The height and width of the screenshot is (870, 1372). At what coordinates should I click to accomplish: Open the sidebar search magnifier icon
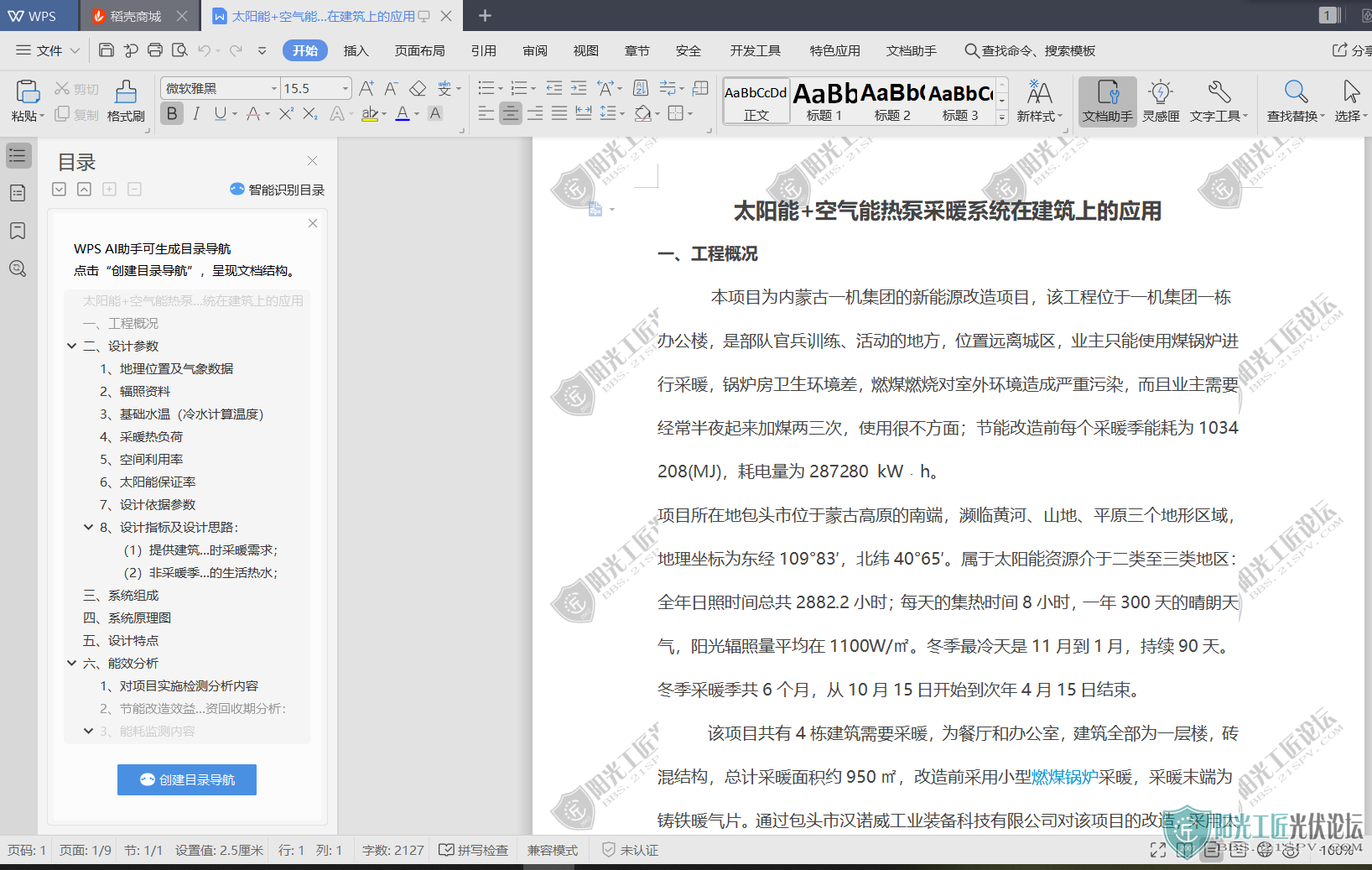[x=18, y=268]
